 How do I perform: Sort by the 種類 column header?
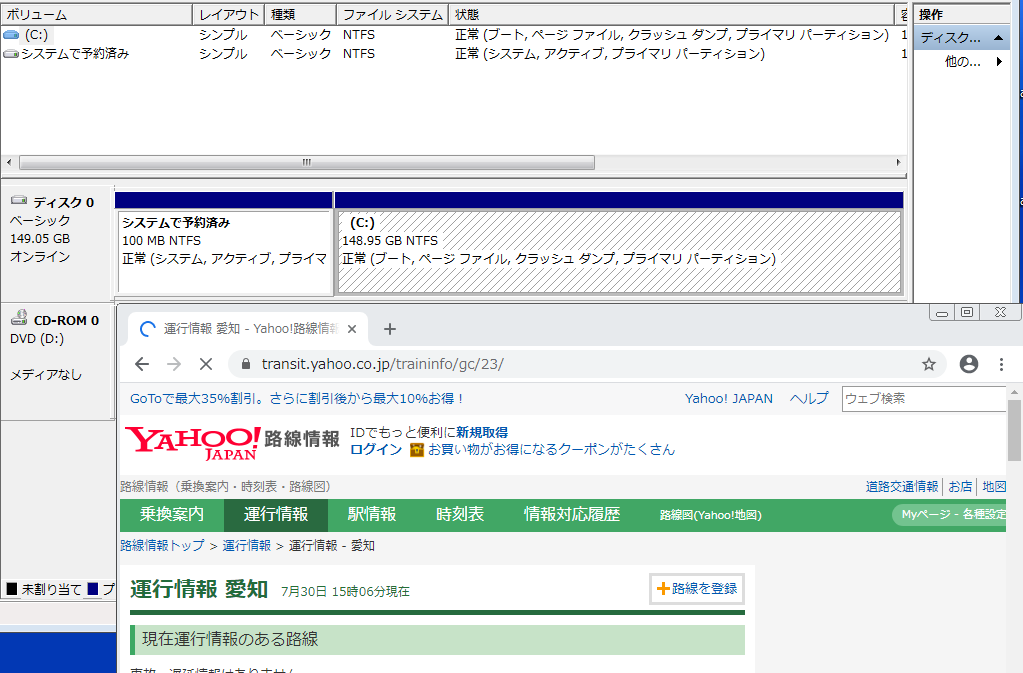pyautogui.click(x=300, y=14)
